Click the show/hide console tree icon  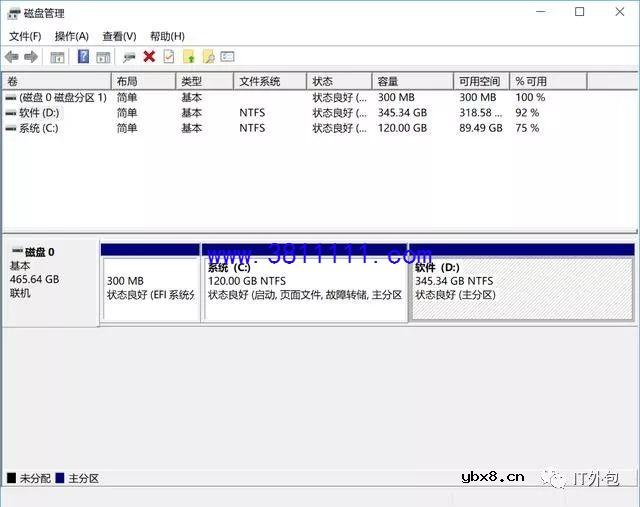tap(57, 57)
